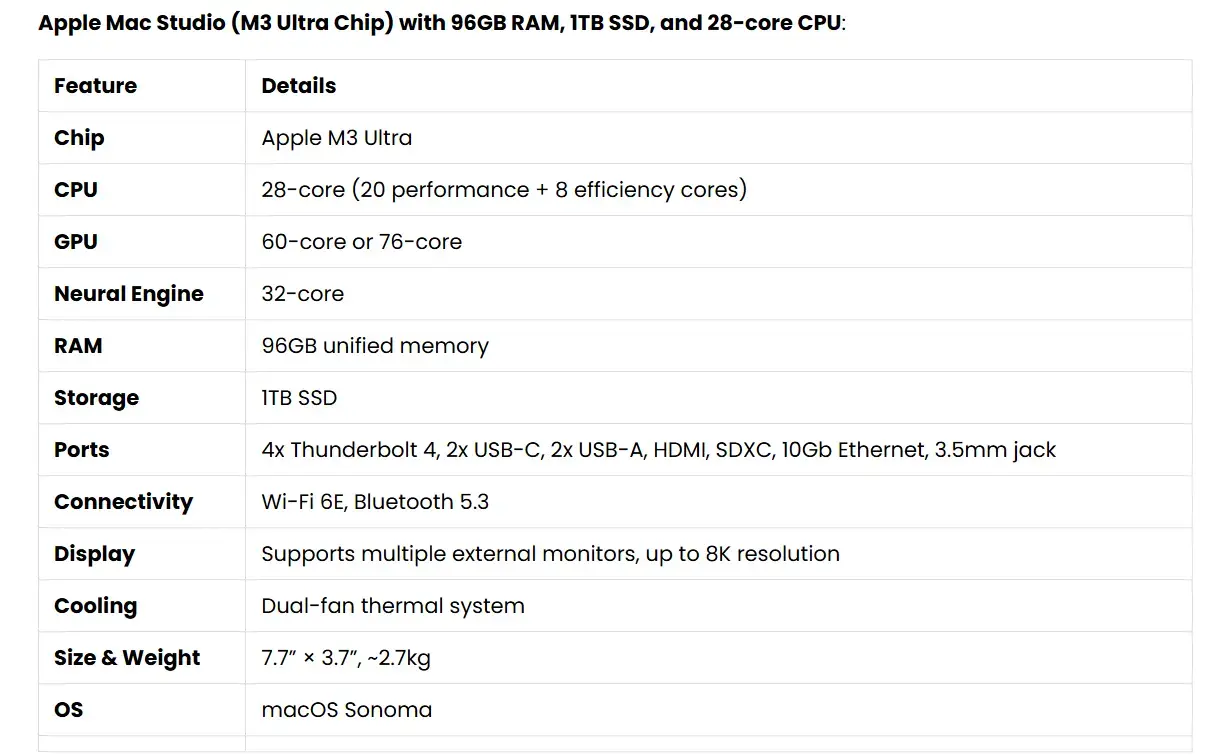
Task: Click the Wi-Fi 6E, Bluetooth 5.3 cell
Action: pos(375,502)
